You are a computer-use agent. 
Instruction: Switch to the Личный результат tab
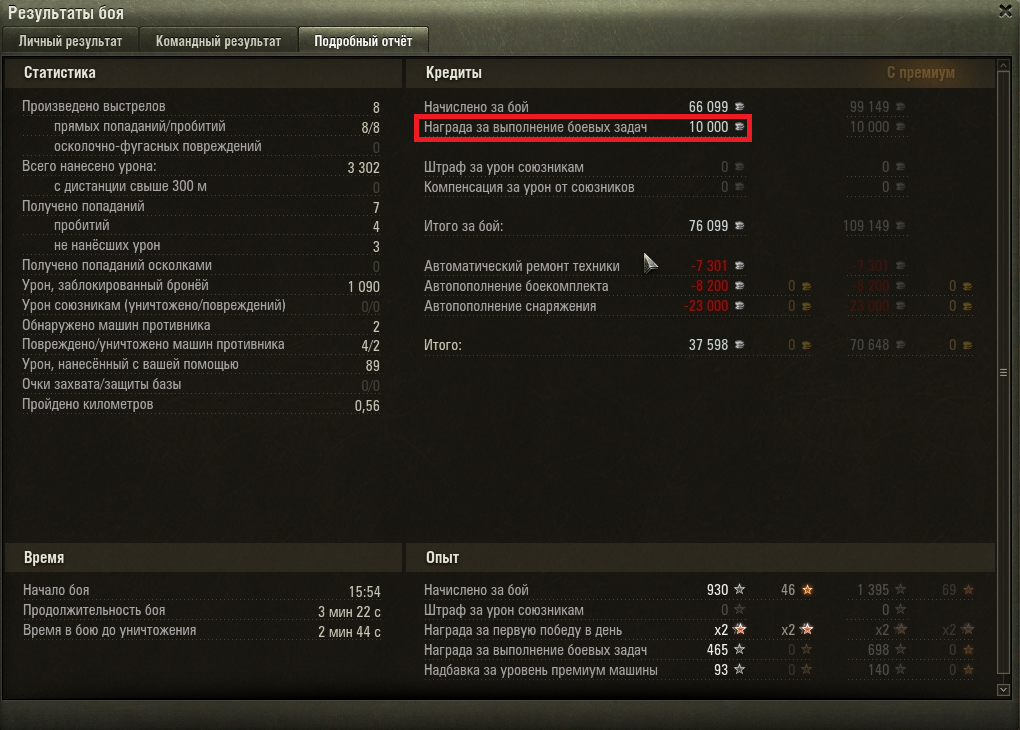70,40
